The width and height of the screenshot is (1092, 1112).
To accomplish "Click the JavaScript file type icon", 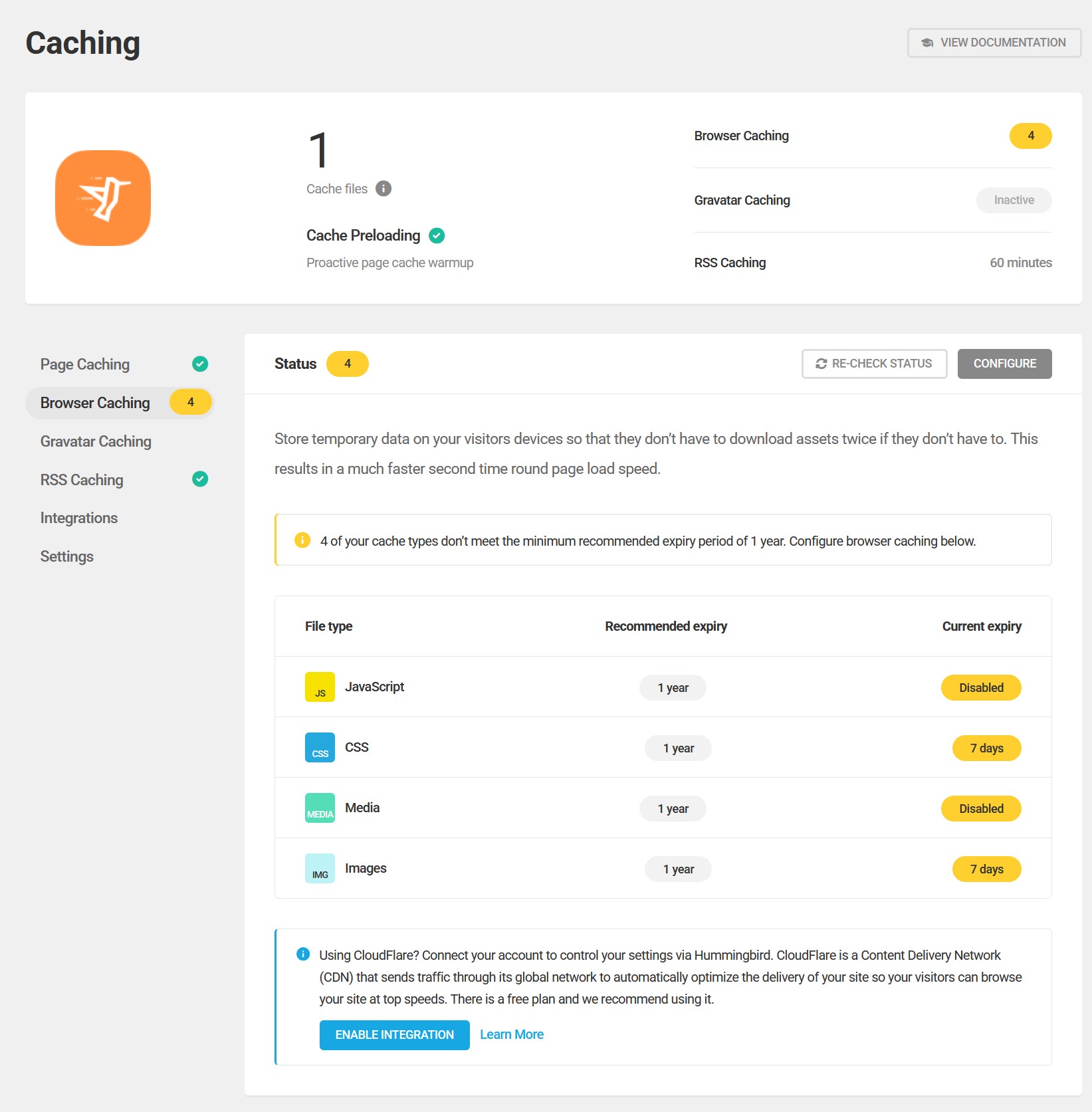I will click(320, 687).
